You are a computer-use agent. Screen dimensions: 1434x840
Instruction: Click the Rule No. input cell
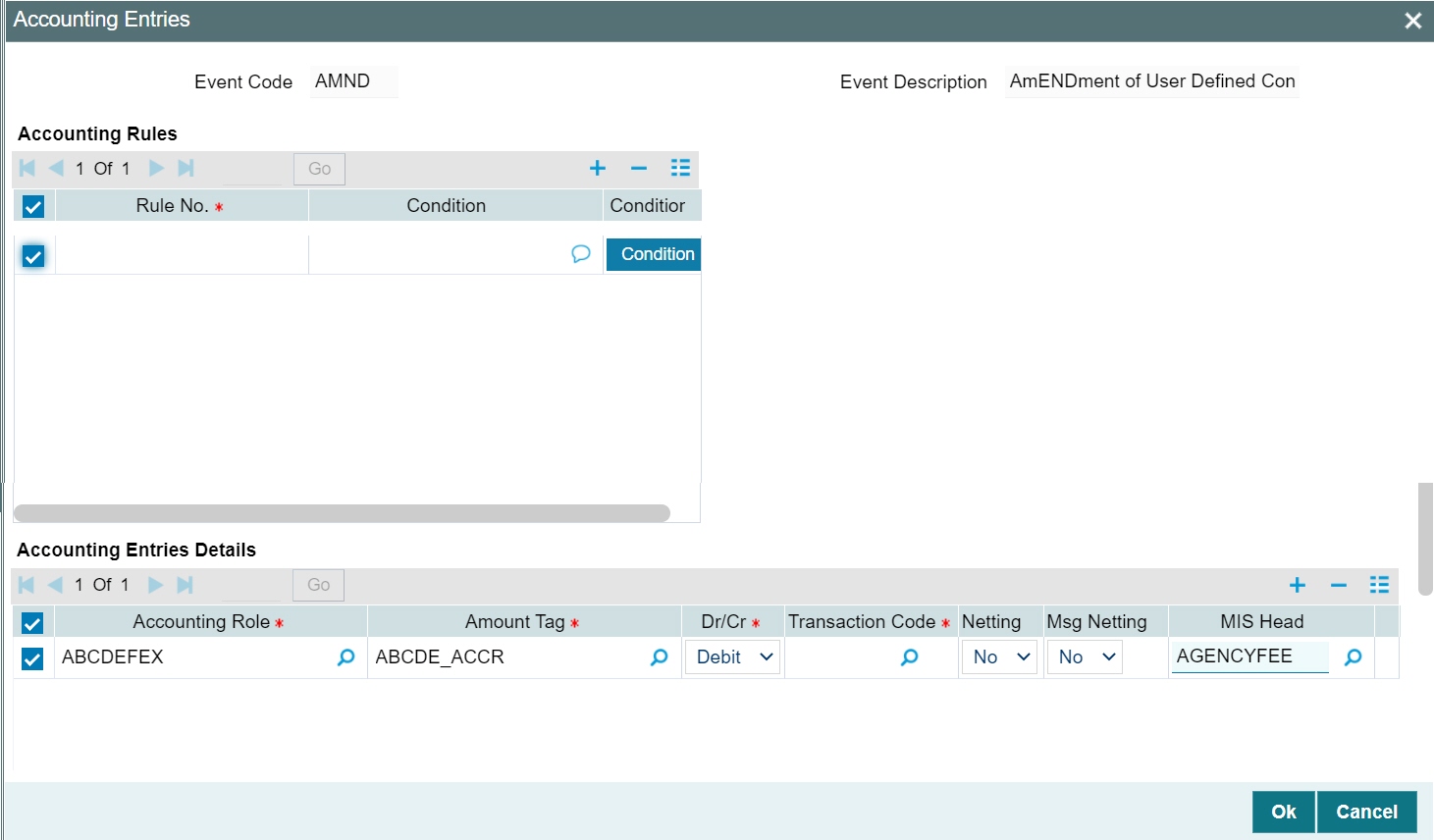click(182, 255)
